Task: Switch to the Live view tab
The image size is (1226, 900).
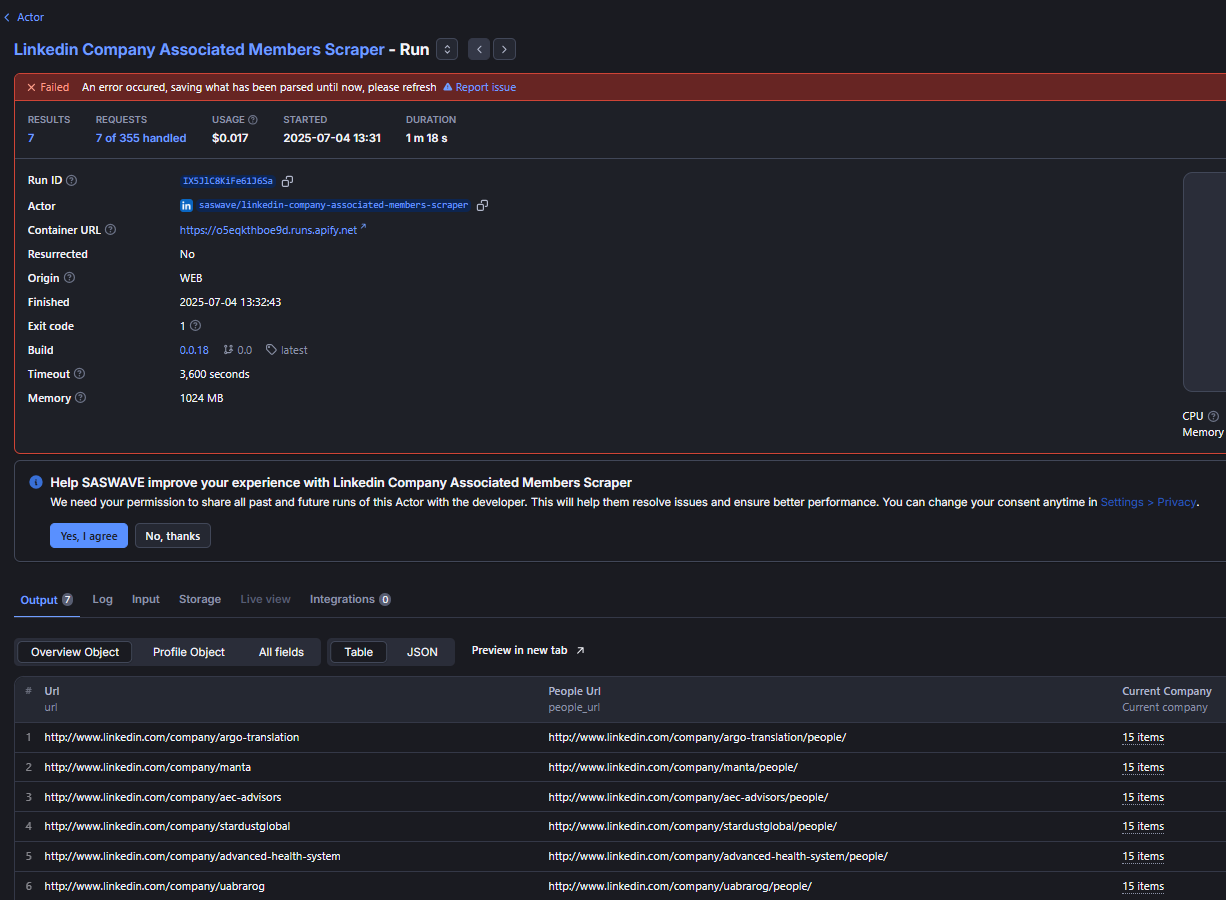Action: [265, 599]
